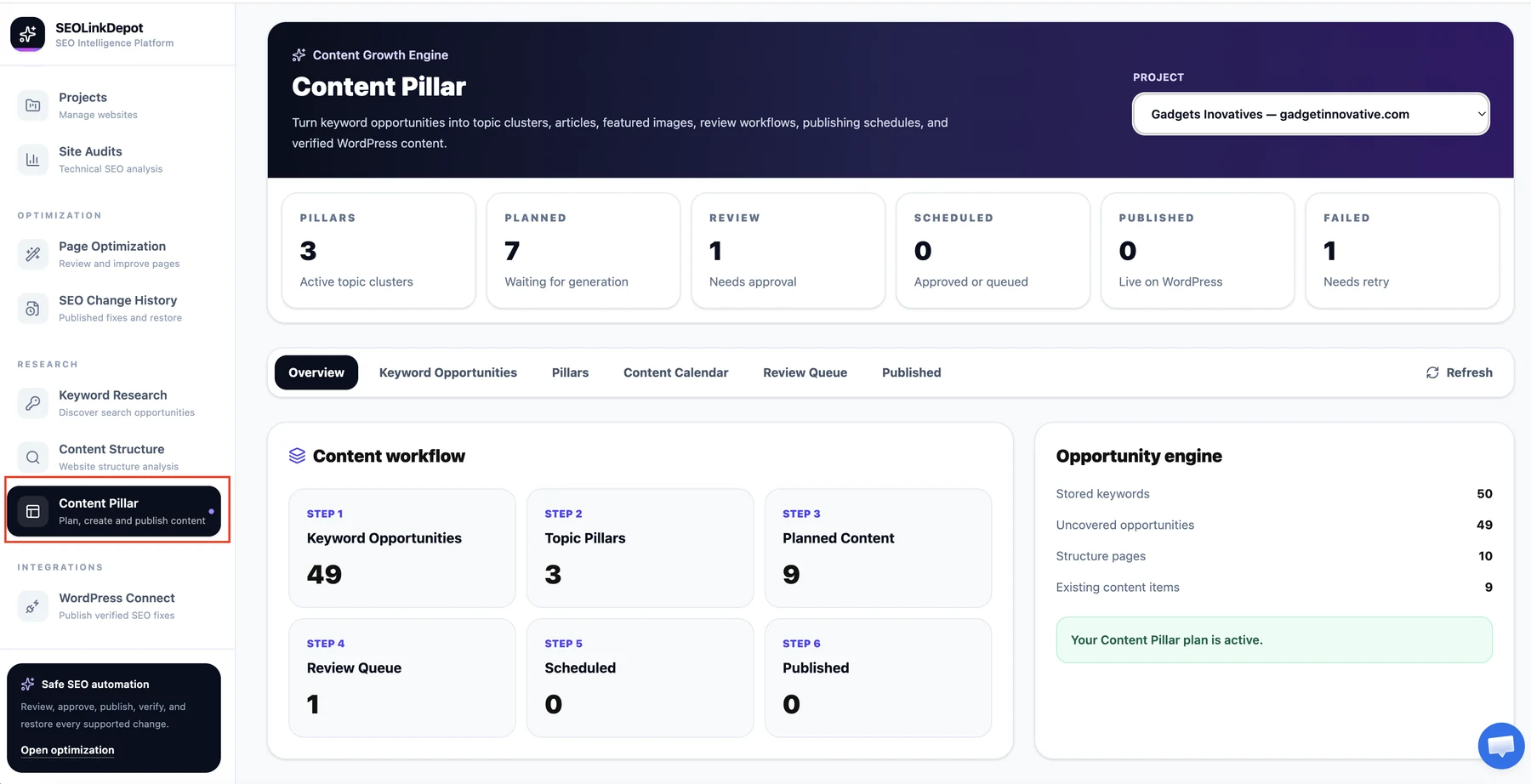Click the 'Existing content items' row
Screen dimensions: 1531x784
point(1274,588)
